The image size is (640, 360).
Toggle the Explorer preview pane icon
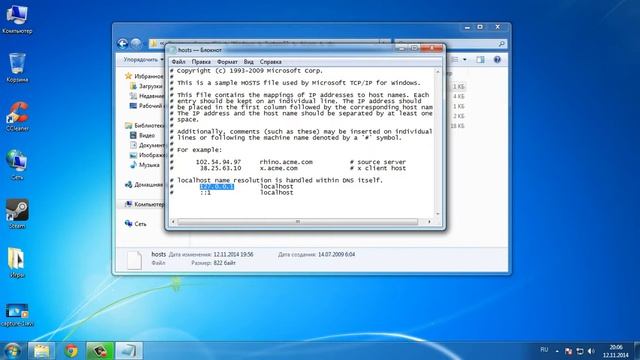click(x=480, y=60)
